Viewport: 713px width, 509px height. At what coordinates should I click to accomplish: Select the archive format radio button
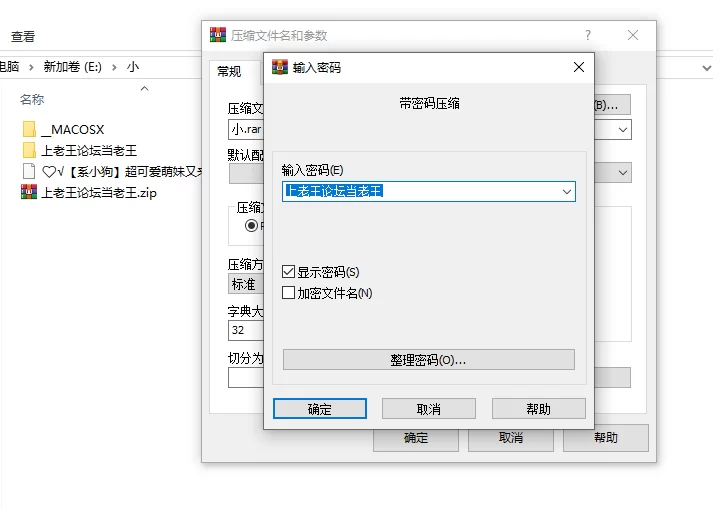coord(251,226)
